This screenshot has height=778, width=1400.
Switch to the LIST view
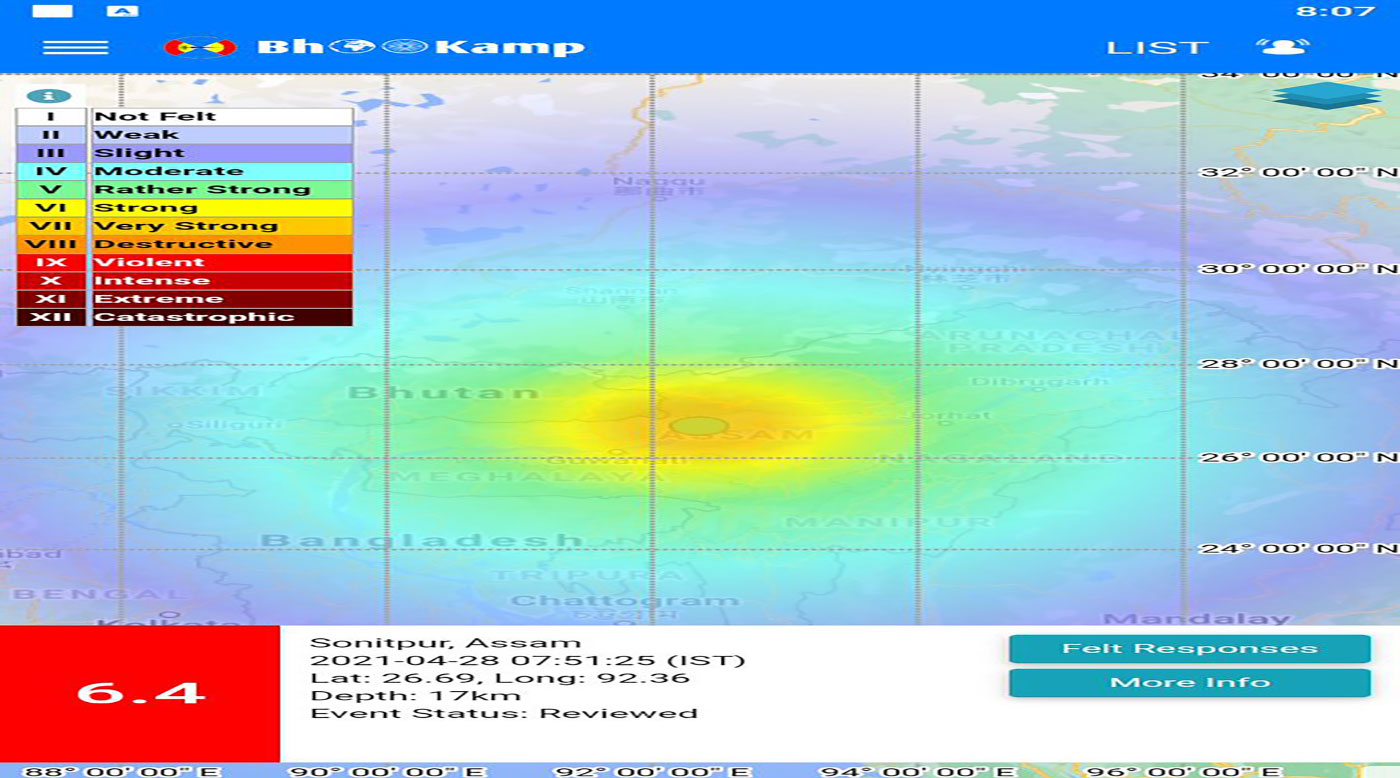[1157, 47]
